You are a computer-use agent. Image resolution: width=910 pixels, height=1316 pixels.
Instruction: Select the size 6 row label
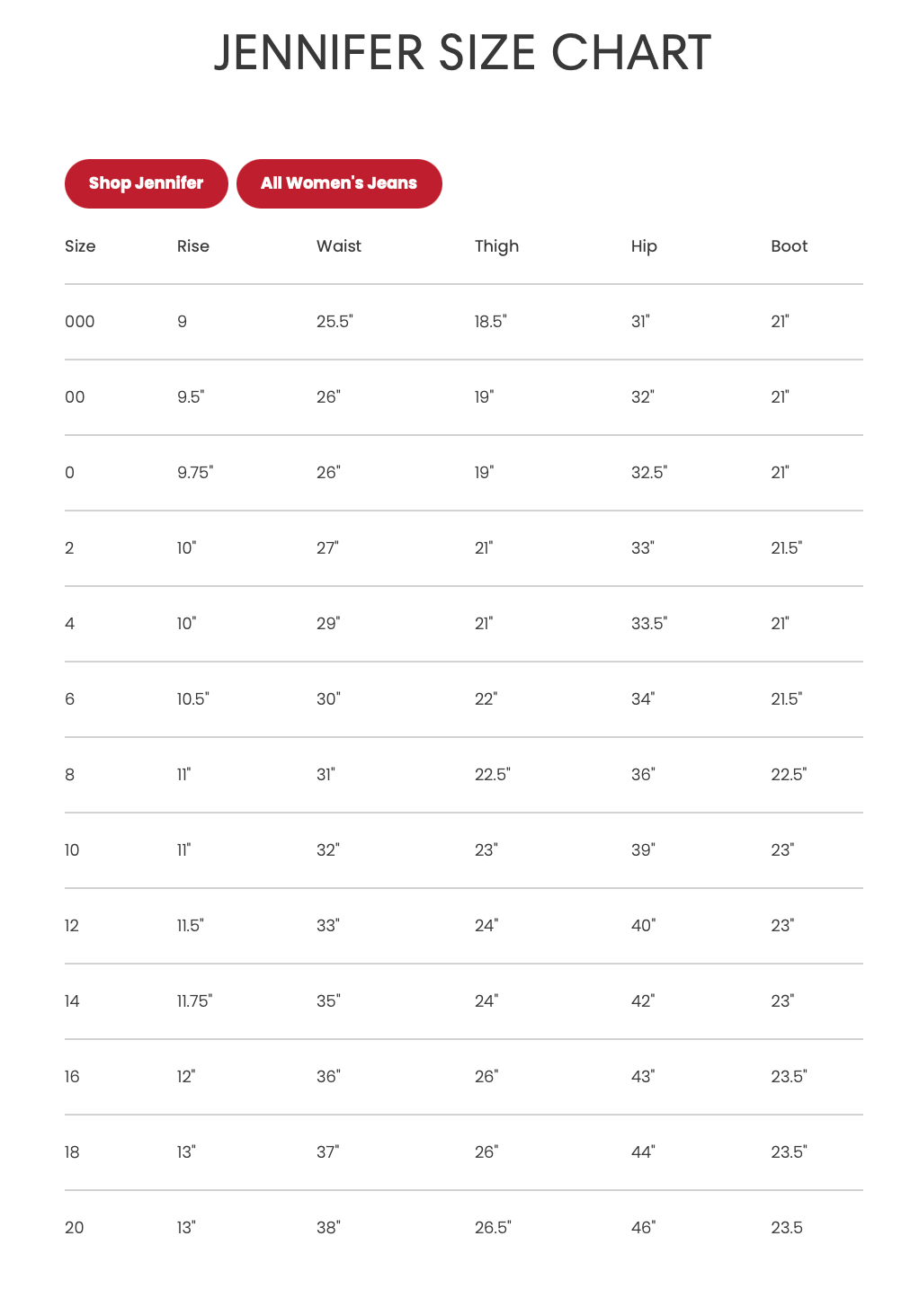click(x=70, y=699)
